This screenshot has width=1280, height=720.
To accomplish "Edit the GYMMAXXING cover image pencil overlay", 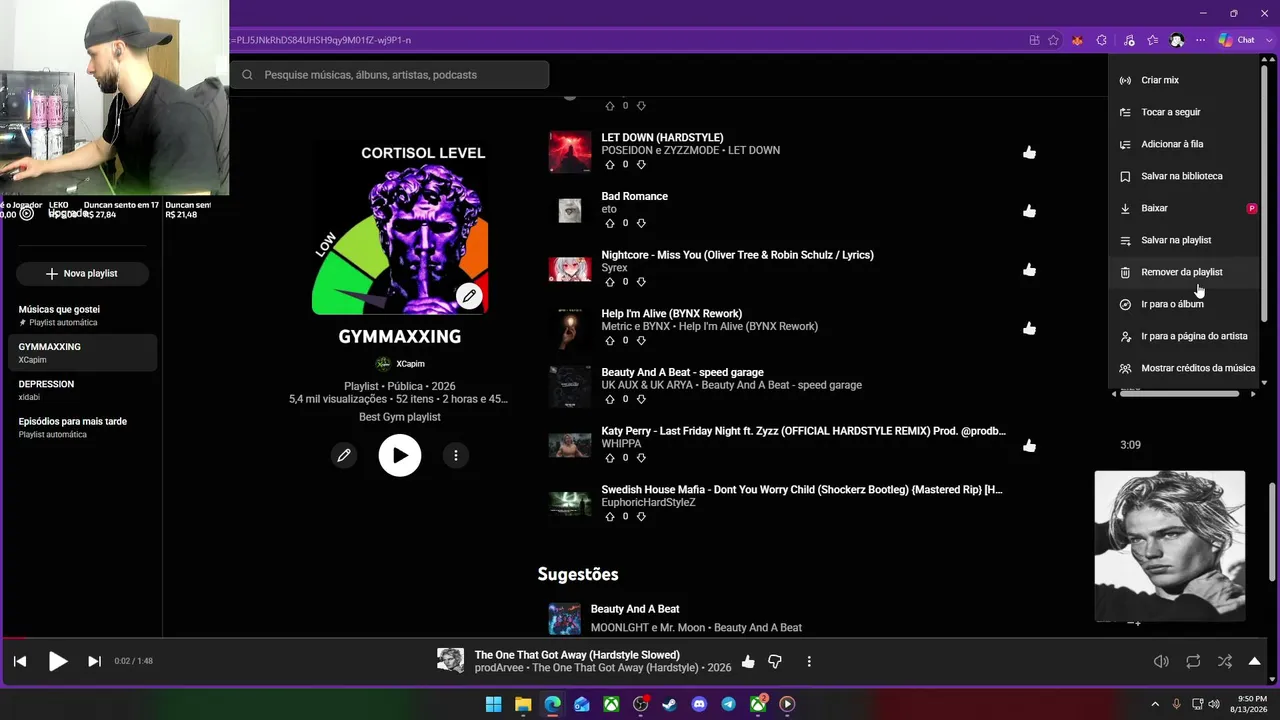I will pyautogui.click(x=469, y=296).
